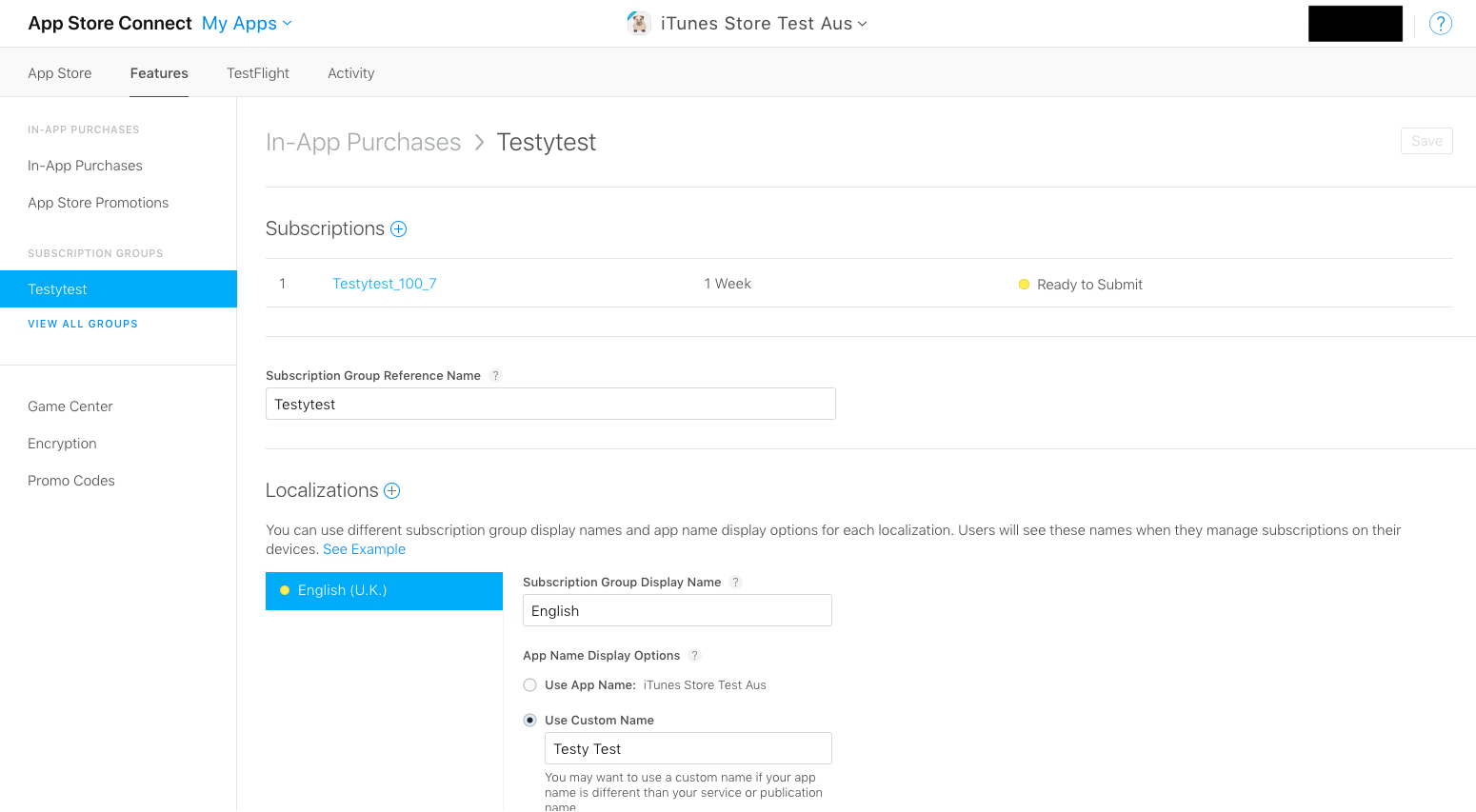This screenshot has height=812, width=1476.
Task: Click the Localizations section heading
Action: coord(322,491)
